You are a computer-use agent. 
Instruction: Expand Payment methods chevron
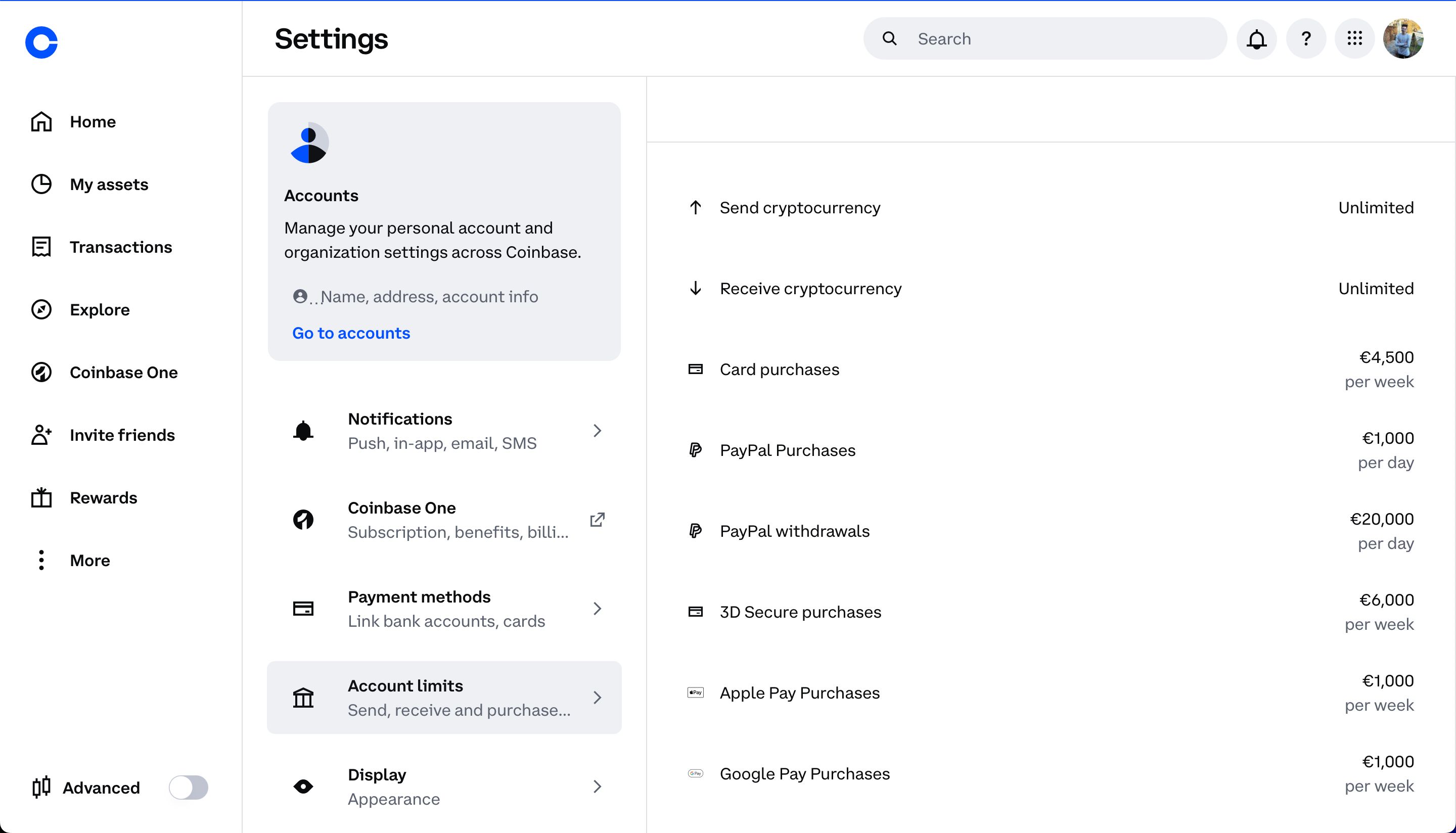pos(597,608)
